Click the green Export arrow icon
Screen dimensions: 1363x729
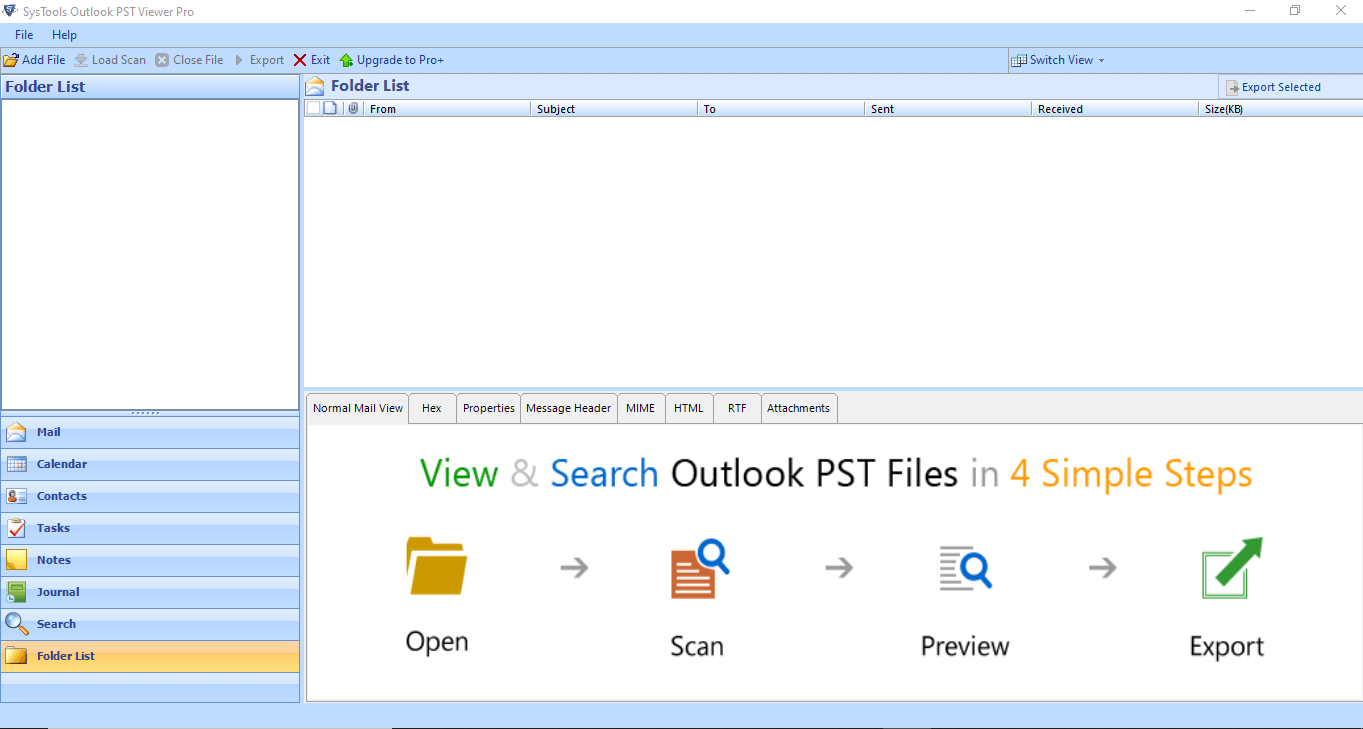[x=1232, y=568]
